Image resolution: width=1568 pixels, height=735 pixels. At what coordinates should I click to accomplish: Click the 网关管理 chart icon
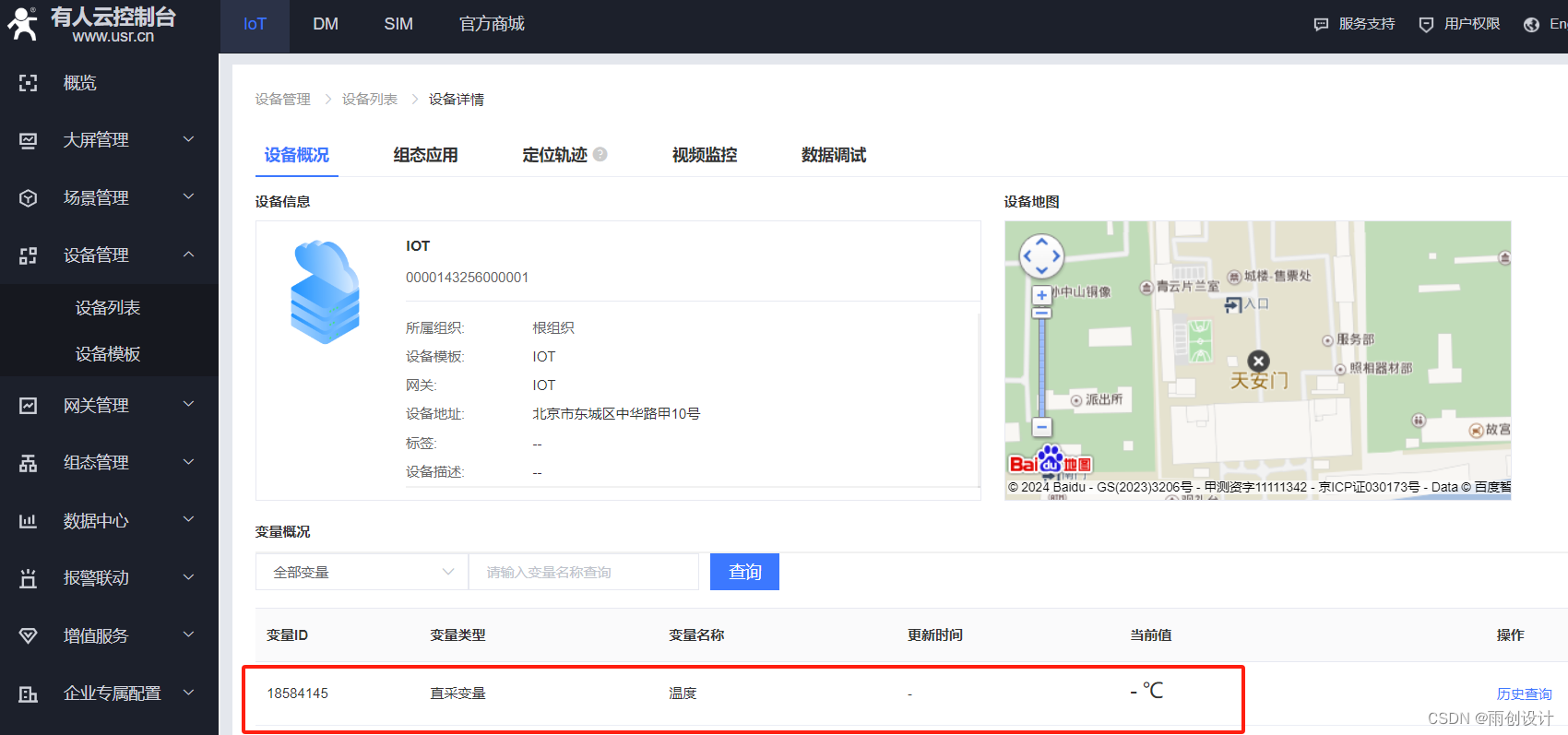[x=29, y=406]
